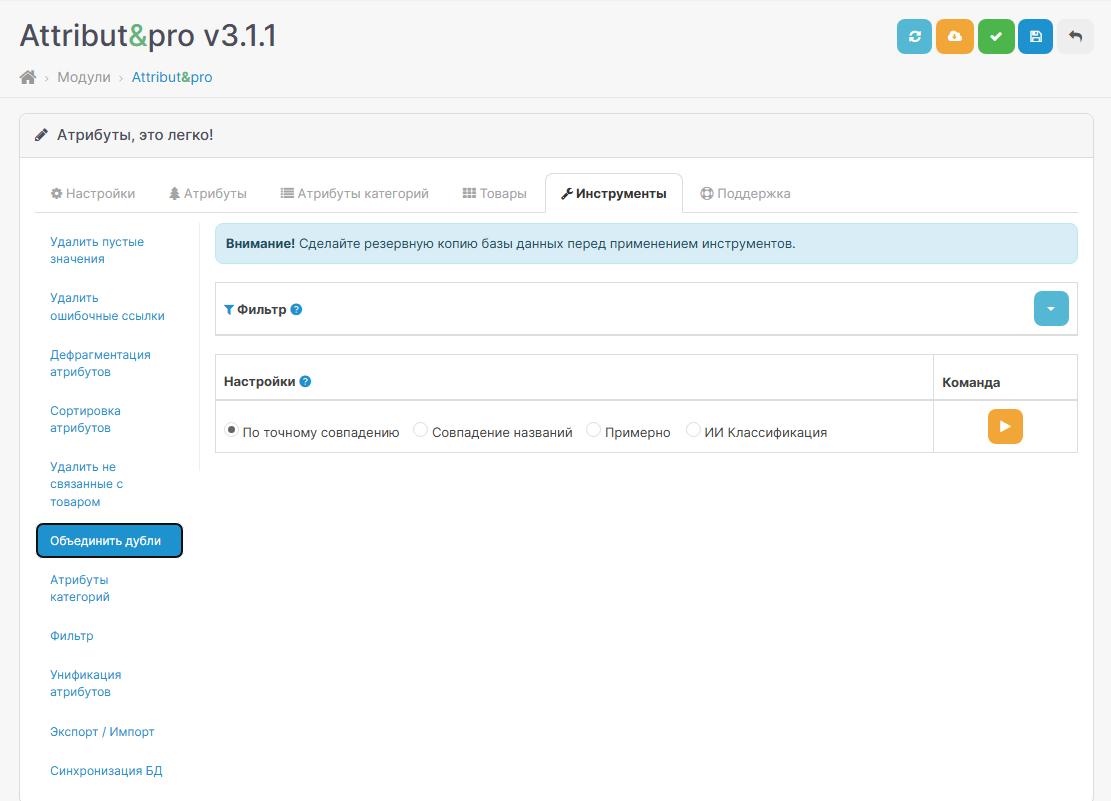Click the blue floppy disk save button
The image size is (1111, 801).
pos(1035,36)
